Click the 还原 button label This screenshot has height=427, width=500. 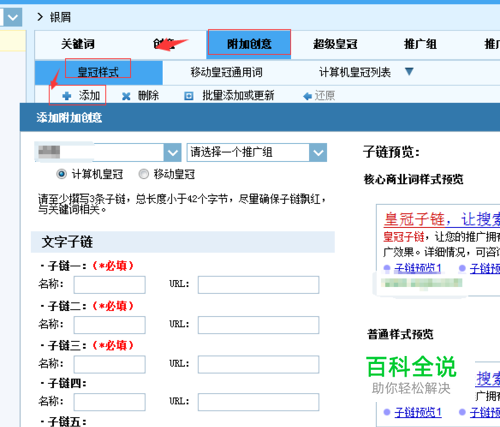pyautogui.click(x=325, y=96)
